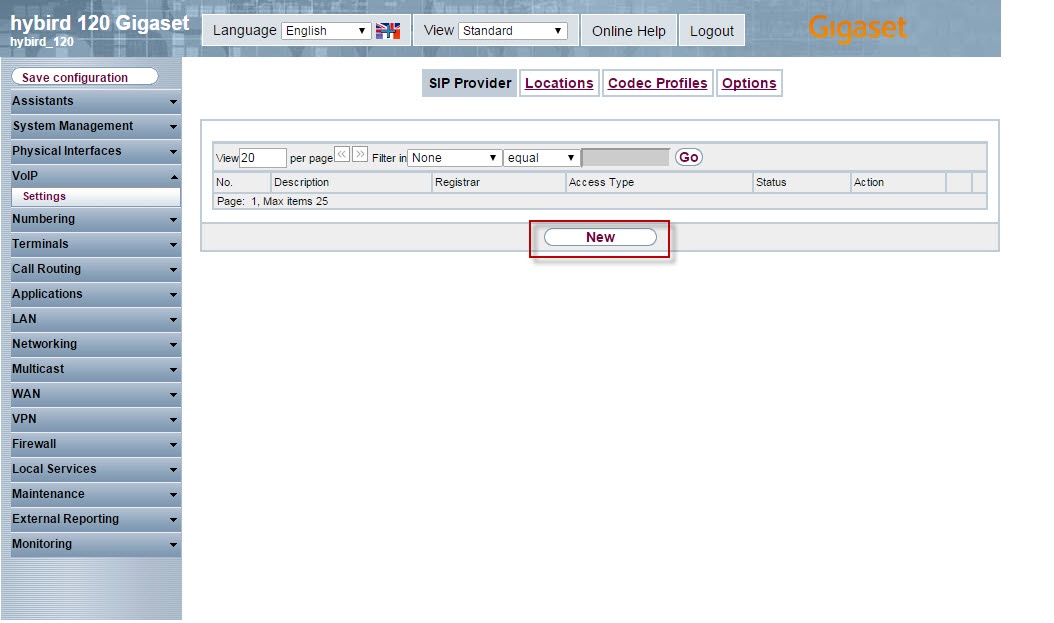Expand the Numbering menu
Image resolution: width=1054 pixels, height=623 pixels.
click(95, 219)
